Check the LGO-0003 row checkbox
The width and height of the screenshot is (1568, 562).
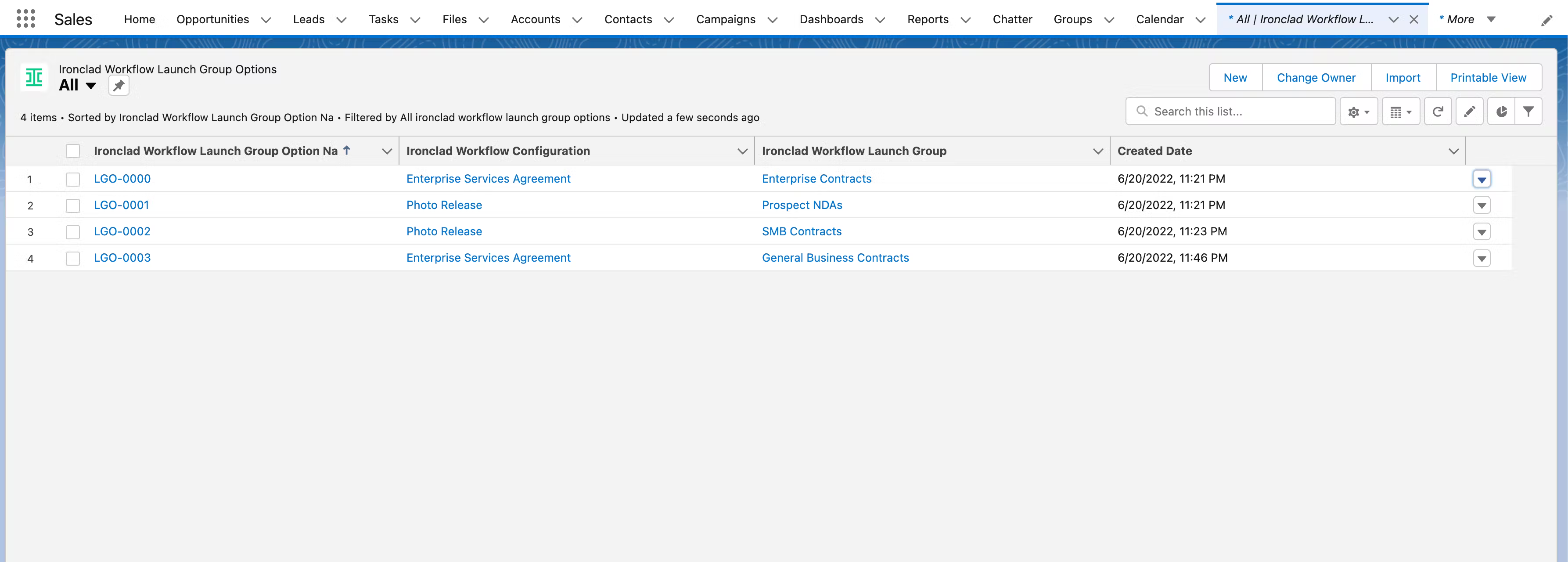click(x=73, y=259)
